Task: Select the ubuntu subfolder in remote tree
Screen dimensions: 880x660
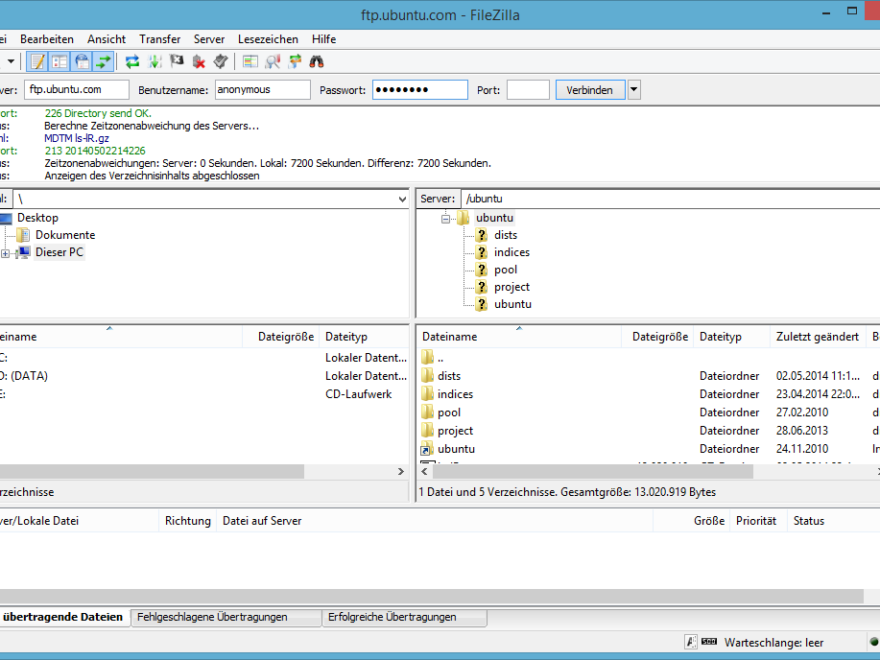Action: point(513,304)
